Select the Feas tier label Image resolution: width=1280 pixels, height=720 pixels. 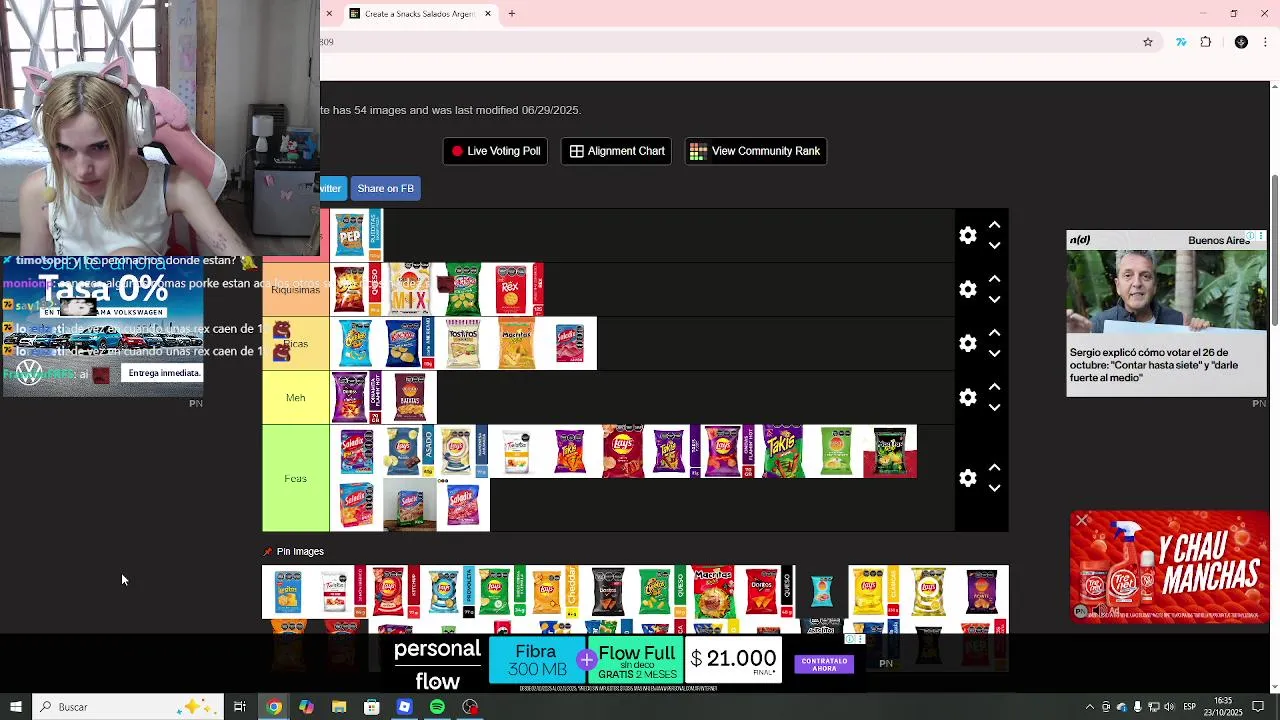coord(295,478)
